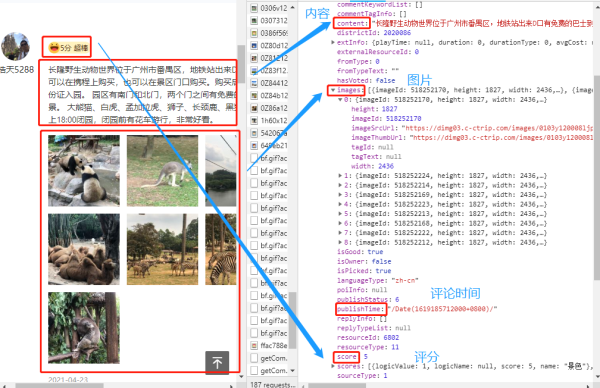
Task: Open the imageSrcUrl link
Action: pos(499,128)
